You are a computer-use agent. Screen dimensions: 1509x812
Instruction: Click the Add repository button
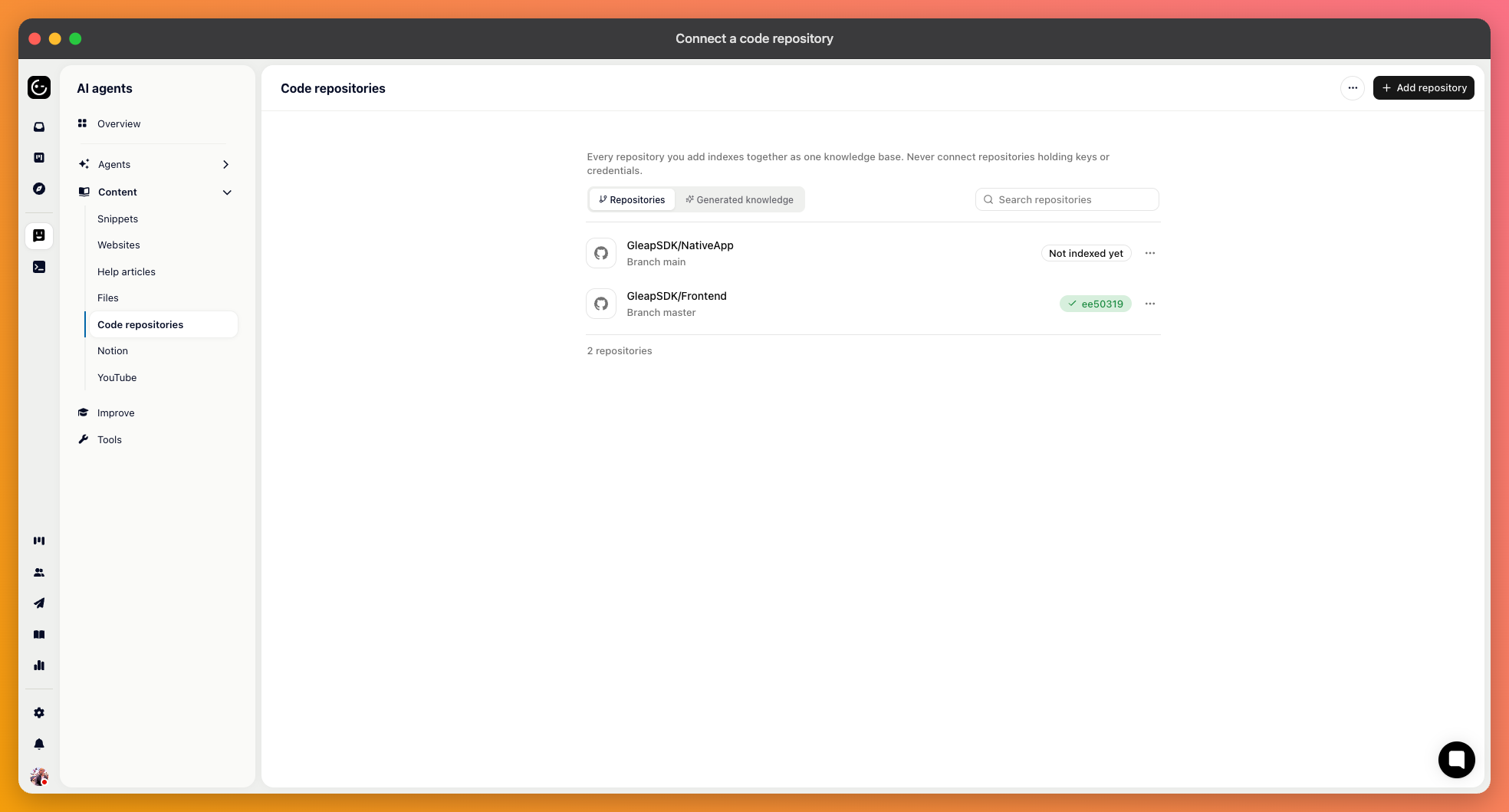1424,88
